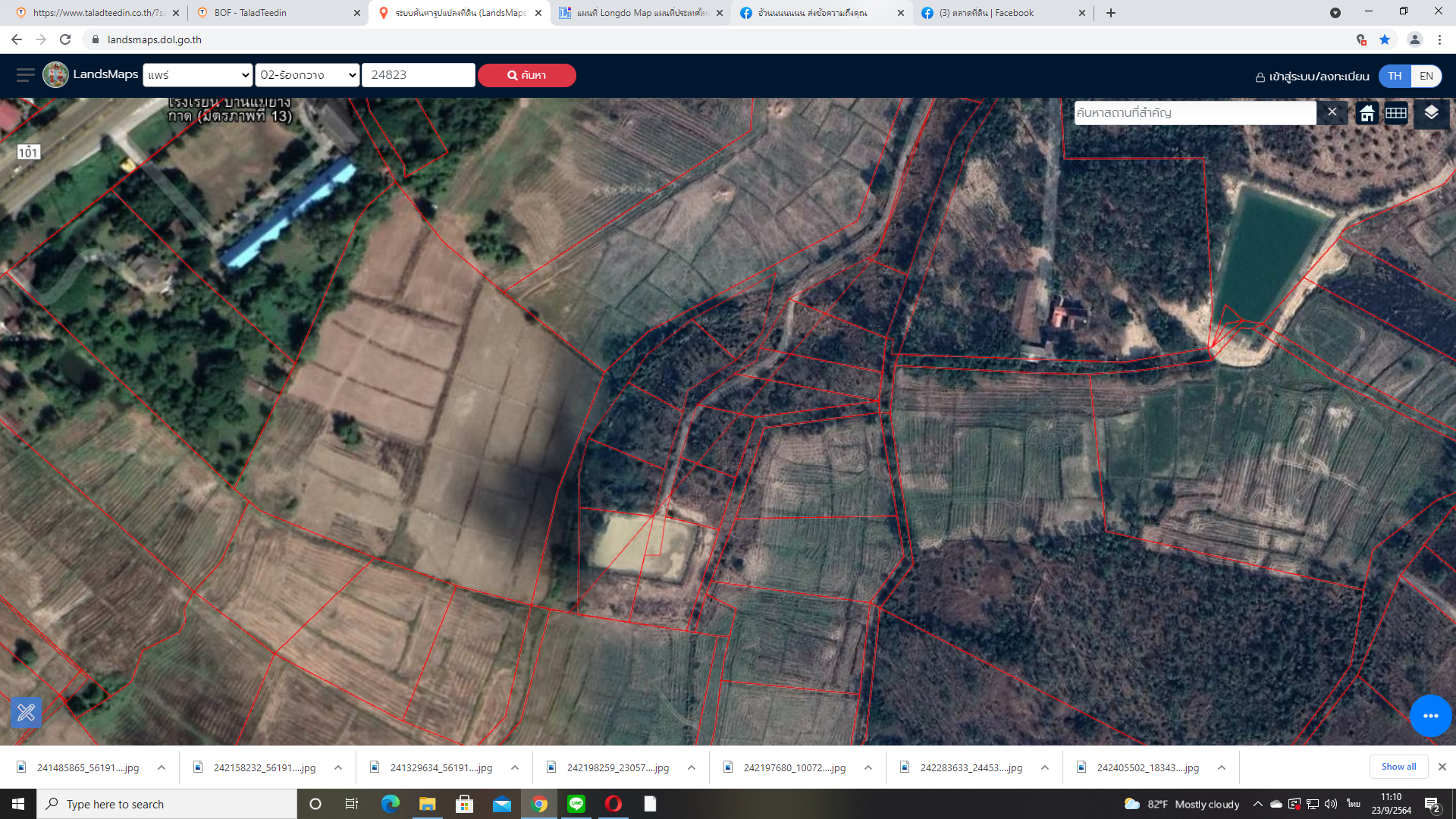The image size is (1456, 819).
Task: Open the map layers icon
Action: (x=1431, y=113)
